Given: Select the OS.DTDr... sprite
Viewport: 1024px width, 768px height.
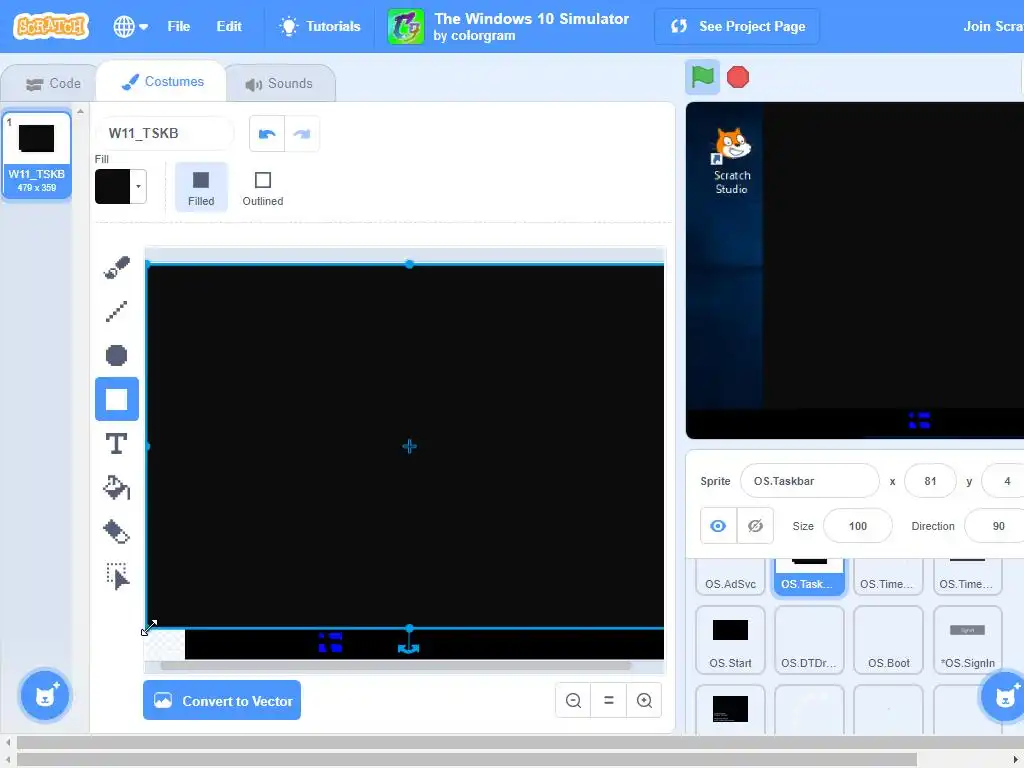Looking at the screenshot, I should (x=809, y=640).
